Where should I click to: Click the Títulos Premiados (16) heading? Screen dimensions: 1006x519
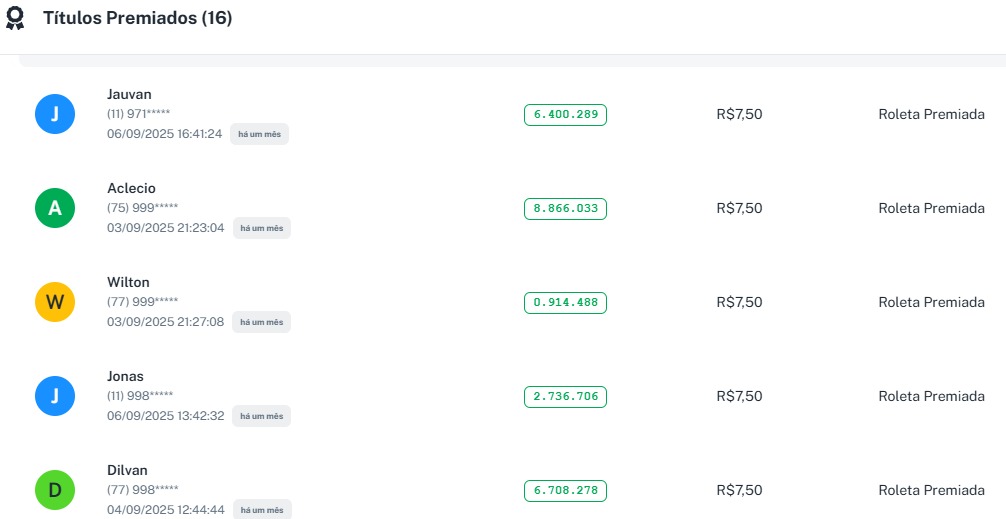137,18
